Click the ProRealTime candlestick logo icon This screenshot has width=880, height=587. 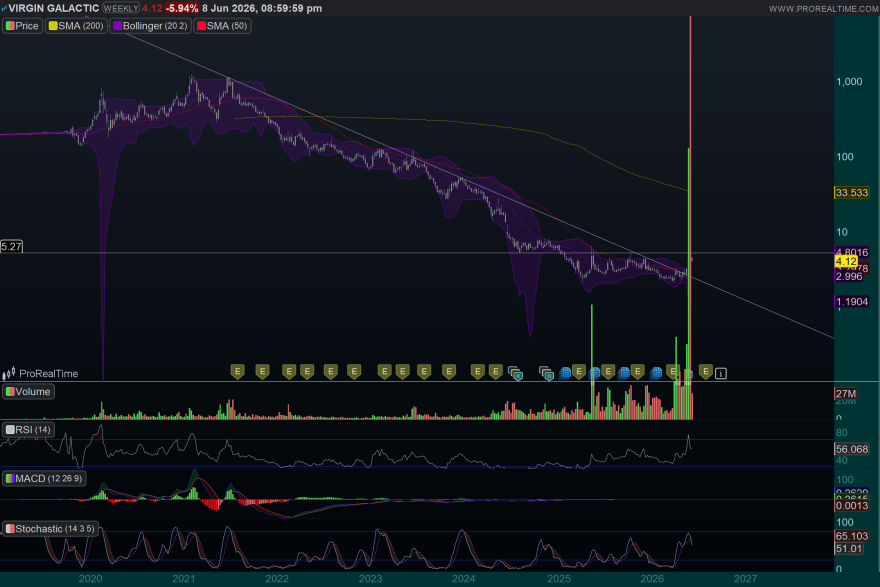[9, 373]
